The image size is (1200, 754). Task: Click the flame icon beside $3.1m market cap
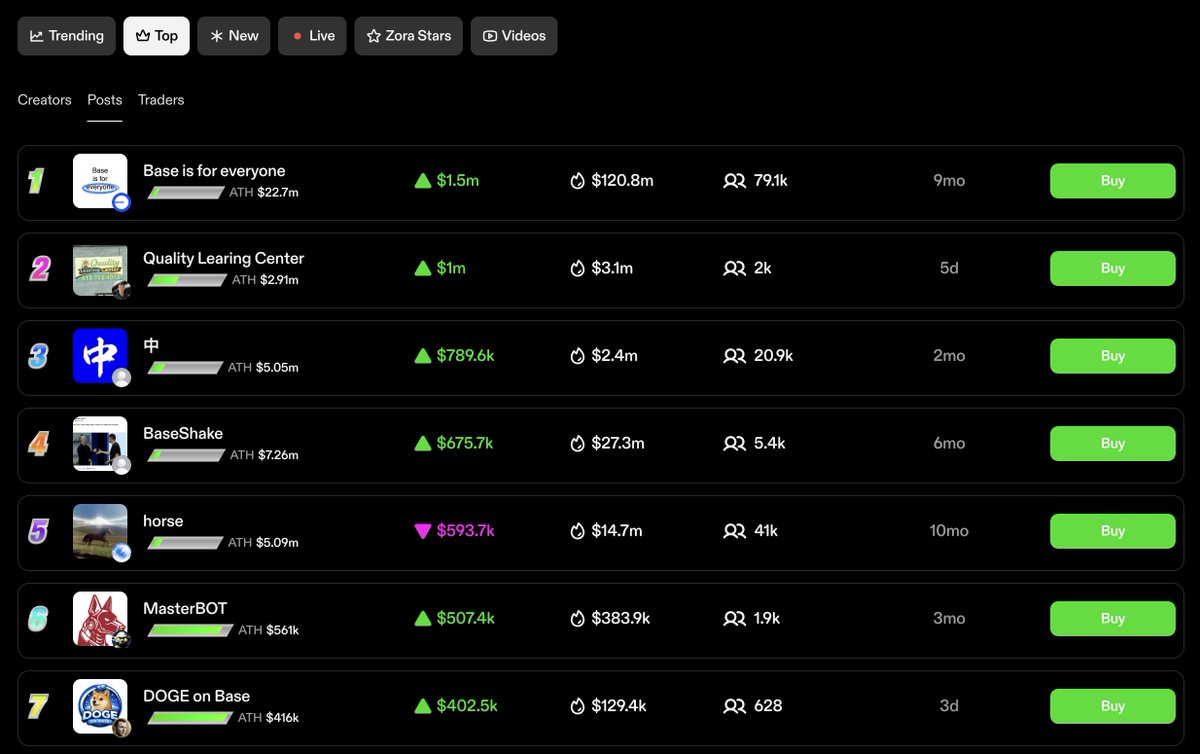point(577,268)
